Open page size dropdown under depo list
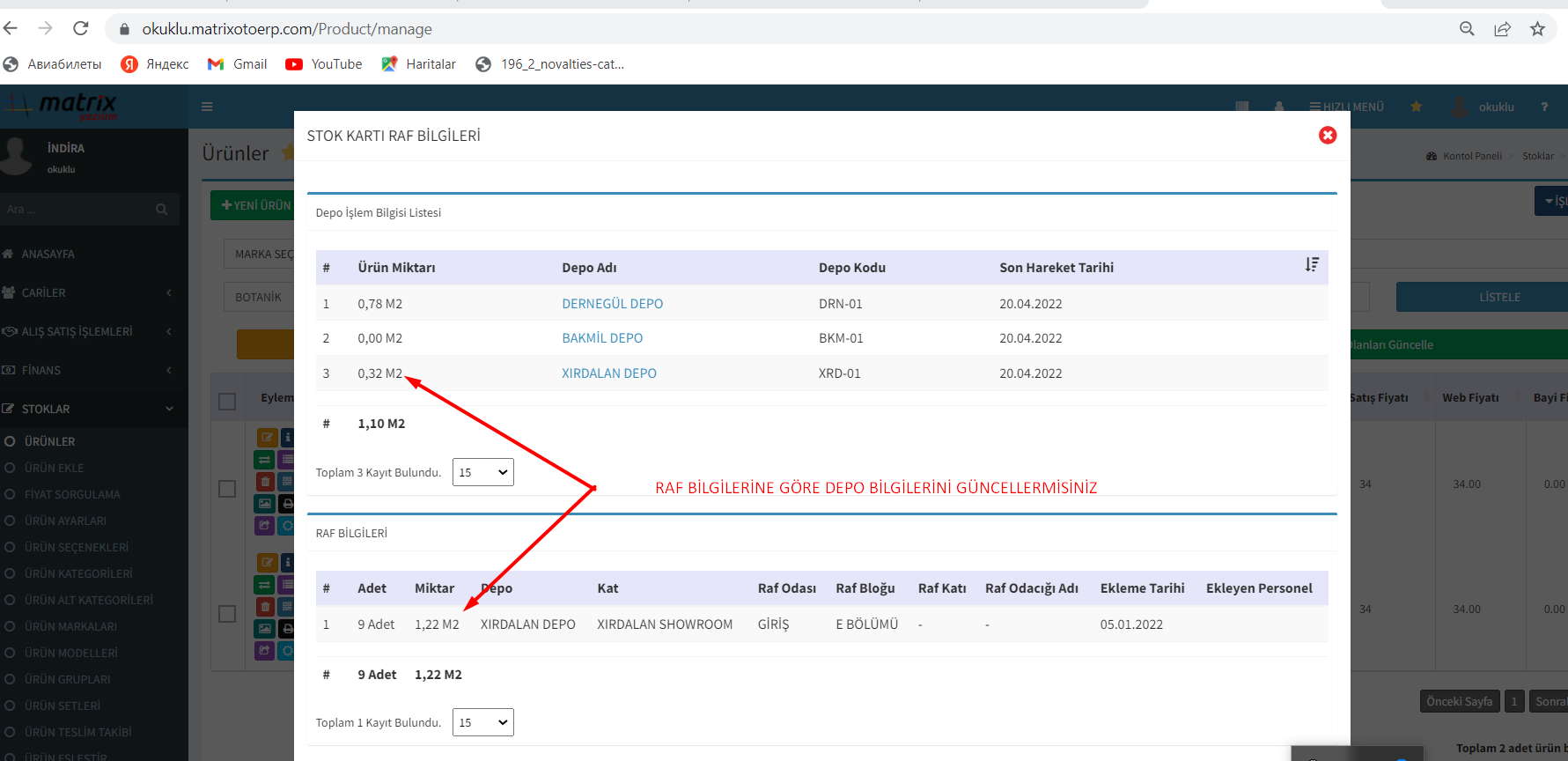Viewport: 1568px width, 761px height. (x=482, y=472)
